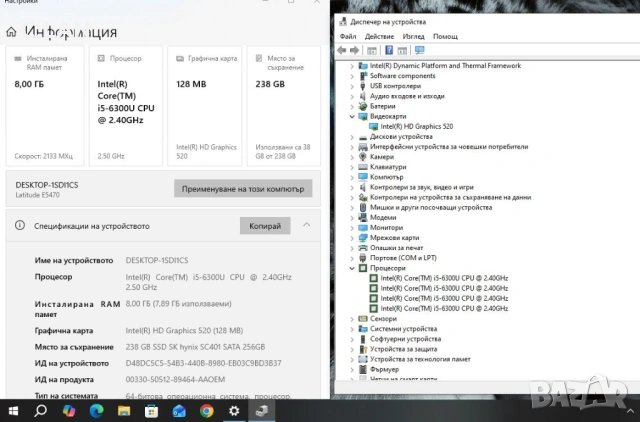
Task: Open the Outlook mail taskbar icon
Action: point(179,411)
